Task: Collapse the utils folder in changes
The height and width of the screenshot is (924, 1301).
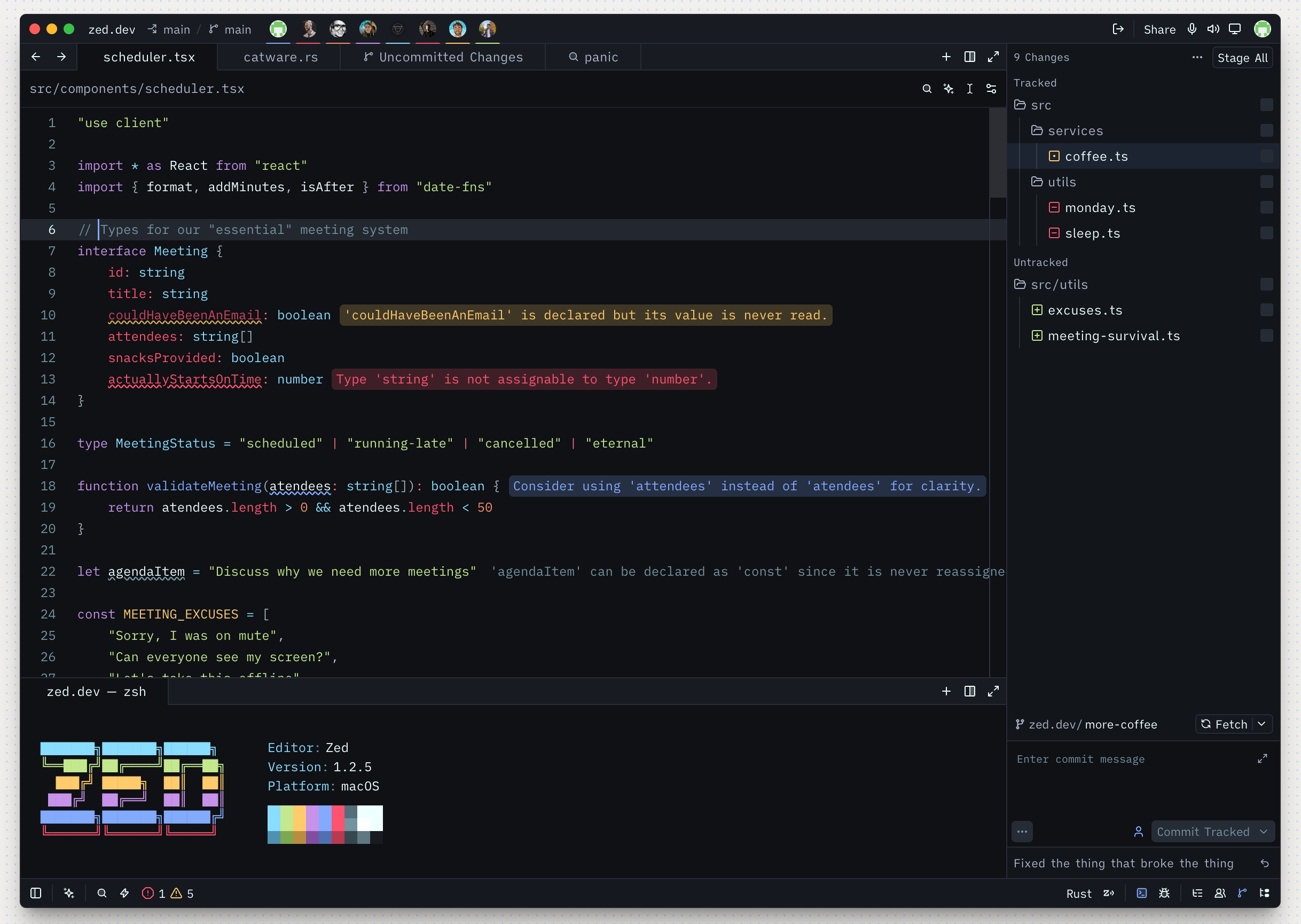Action: 1054,182
